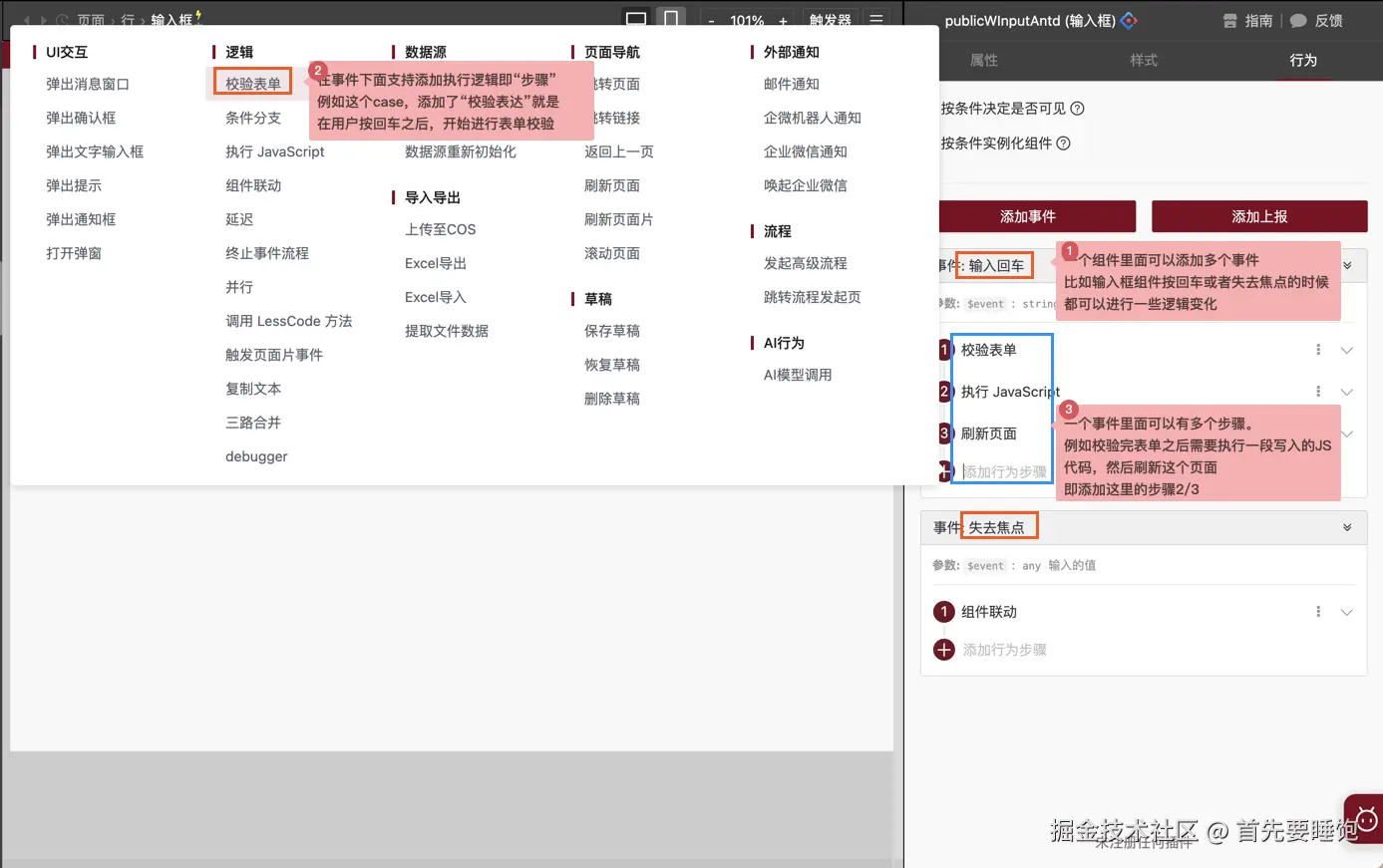Focus 添加行为步骤 field in 输入回车 event
This screenshot has height=868, width=1383.
(x=1005, y=471)
